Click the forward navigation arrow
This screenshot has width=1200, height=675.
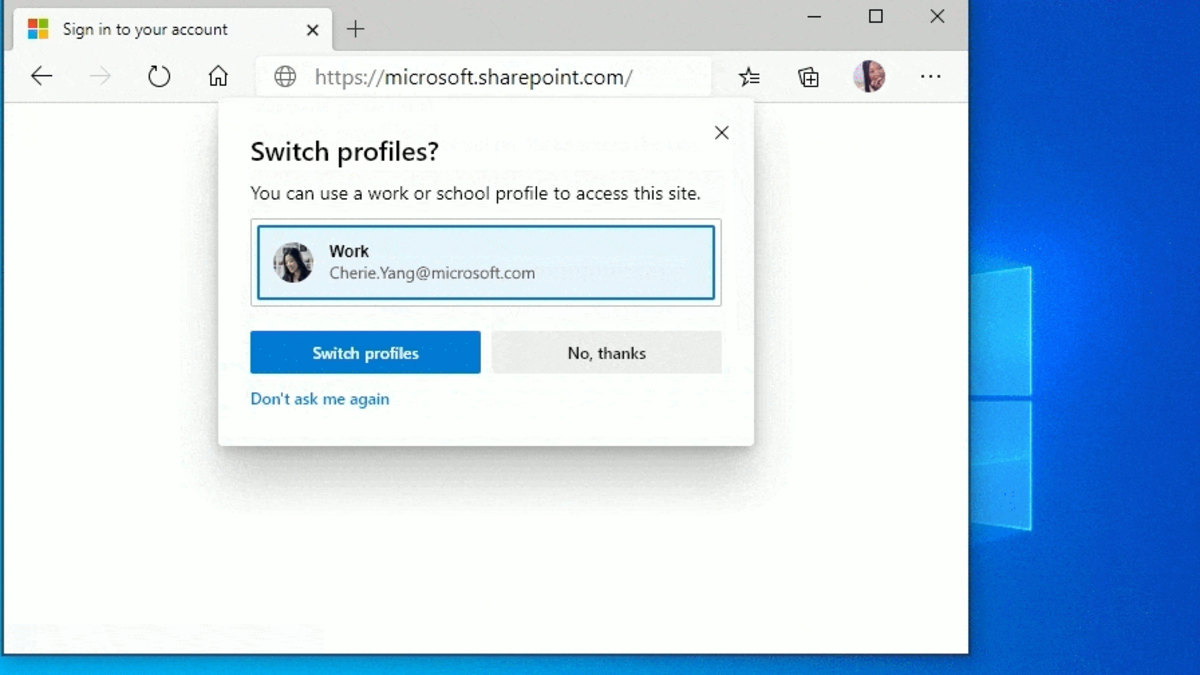100,77
